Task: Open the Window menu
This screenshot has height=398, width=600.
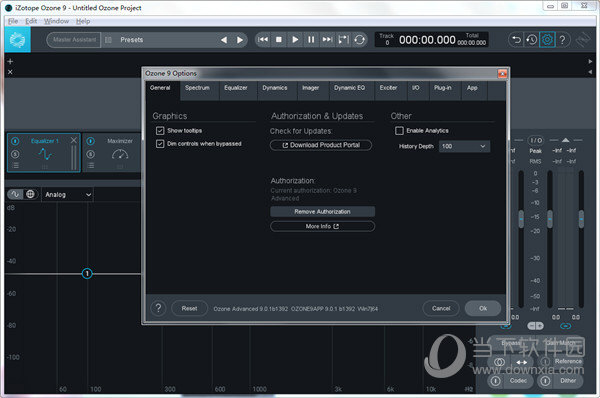Action: point(56,21)
